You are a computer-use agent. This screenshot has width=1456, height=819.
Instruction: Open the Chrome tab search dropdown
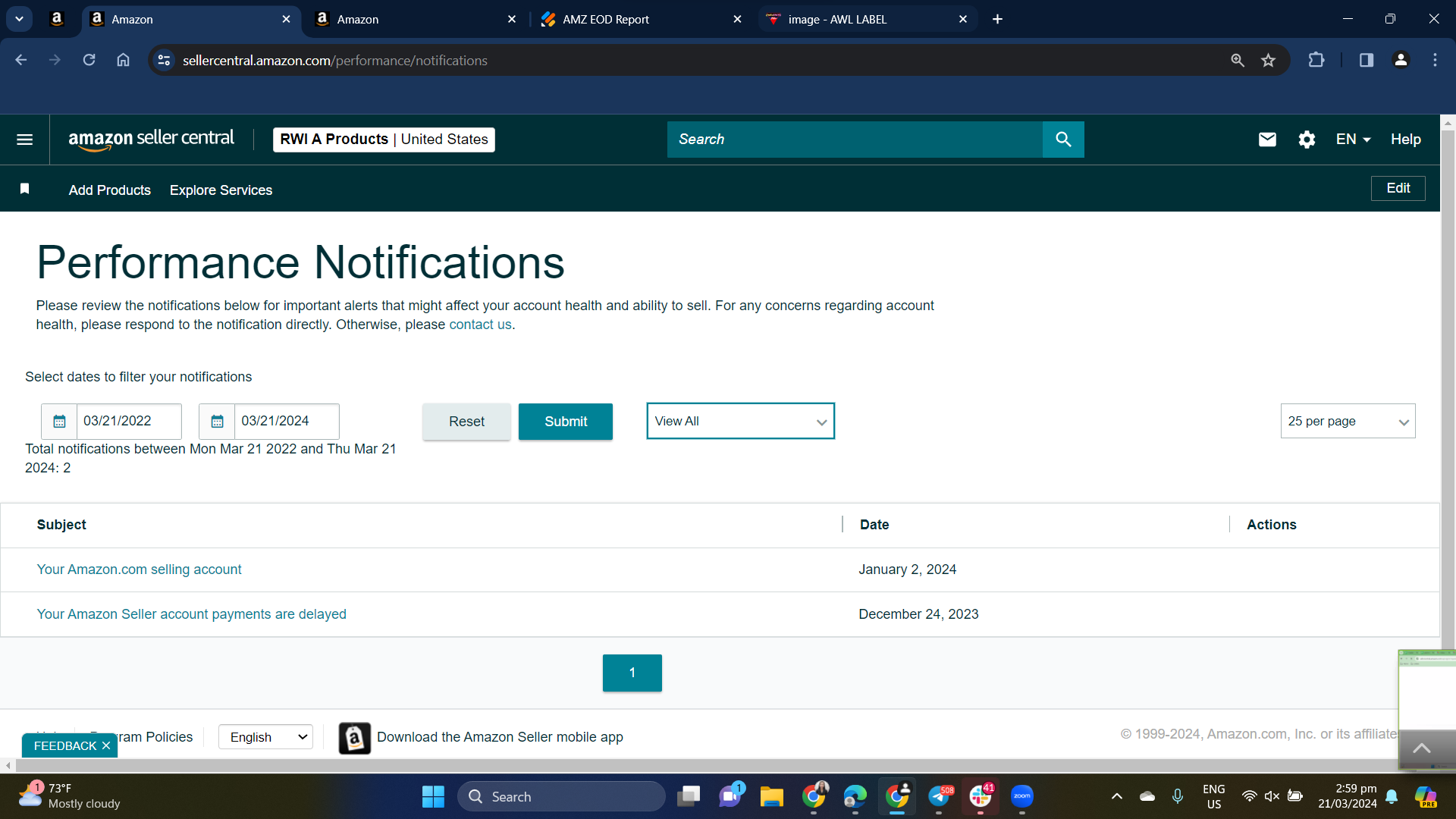(x=19, y=19)
